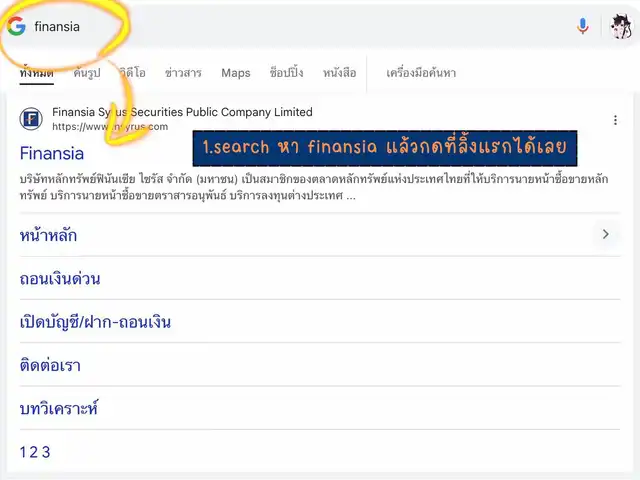The image size is (640, 480).
Task: Open the profile avatar in top corner
Action: (621, 27)
